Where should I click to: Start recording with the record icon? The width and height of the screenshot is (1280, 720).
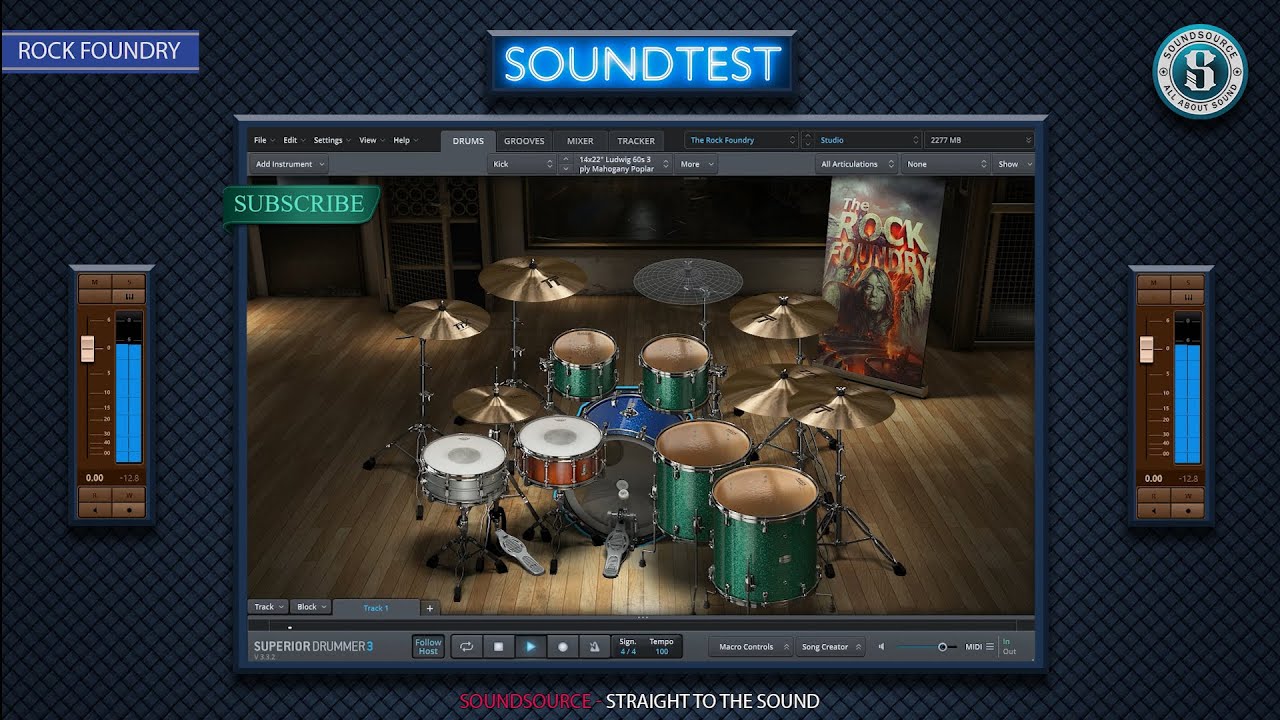click(x=563, y=647)
